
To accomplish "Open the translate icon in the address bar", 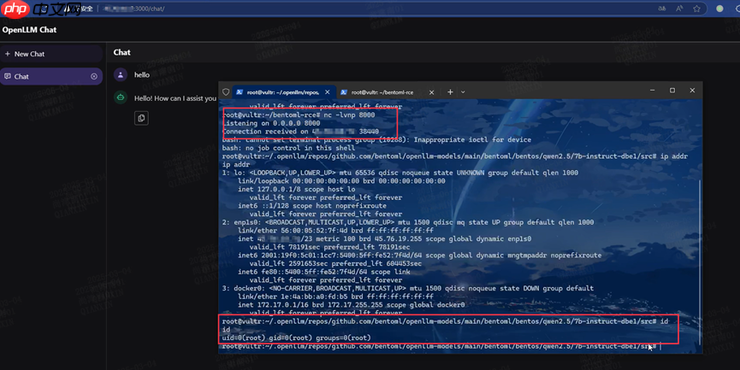I will pos(662,8).
